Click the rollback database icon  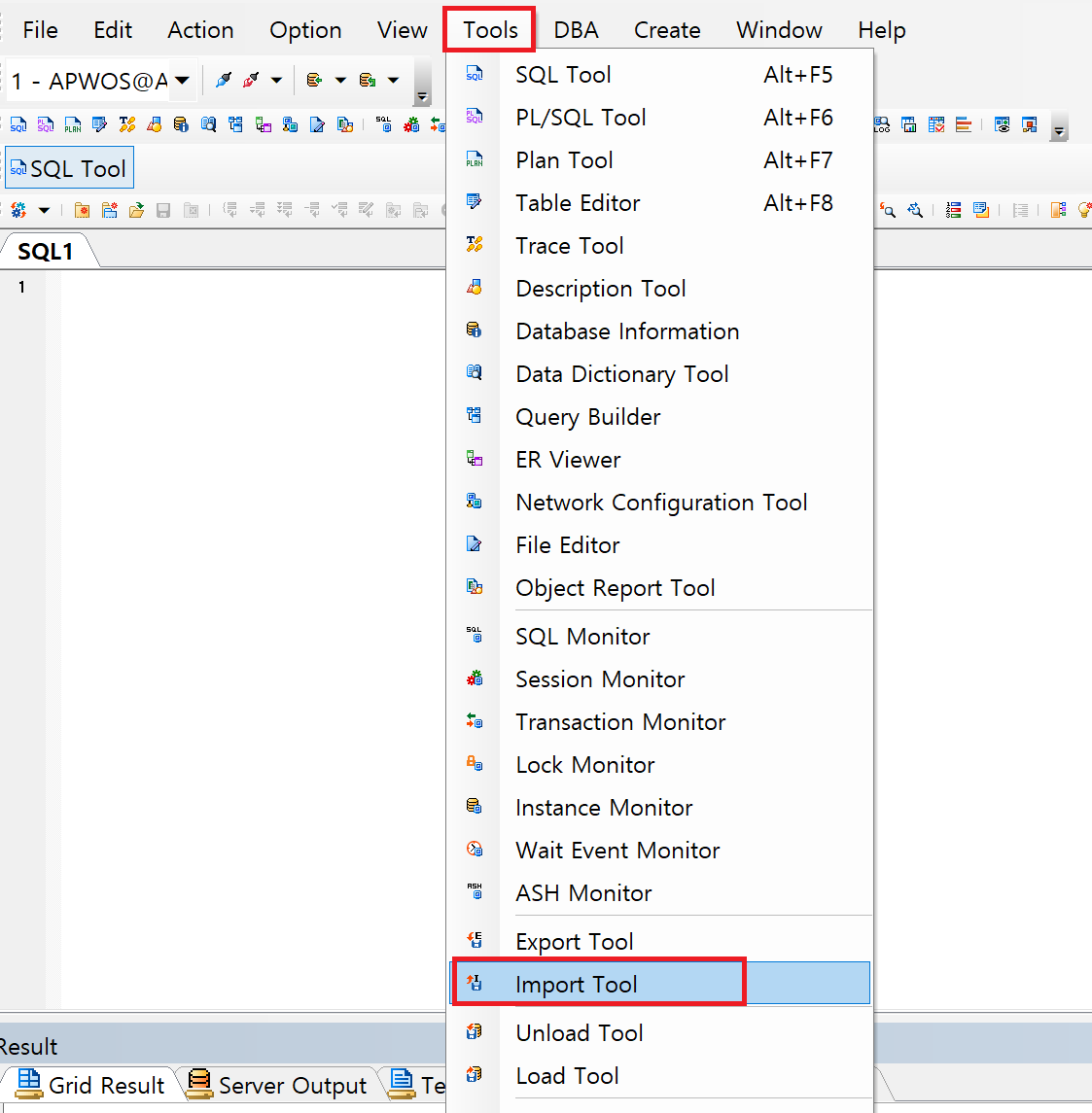point(367,81)
